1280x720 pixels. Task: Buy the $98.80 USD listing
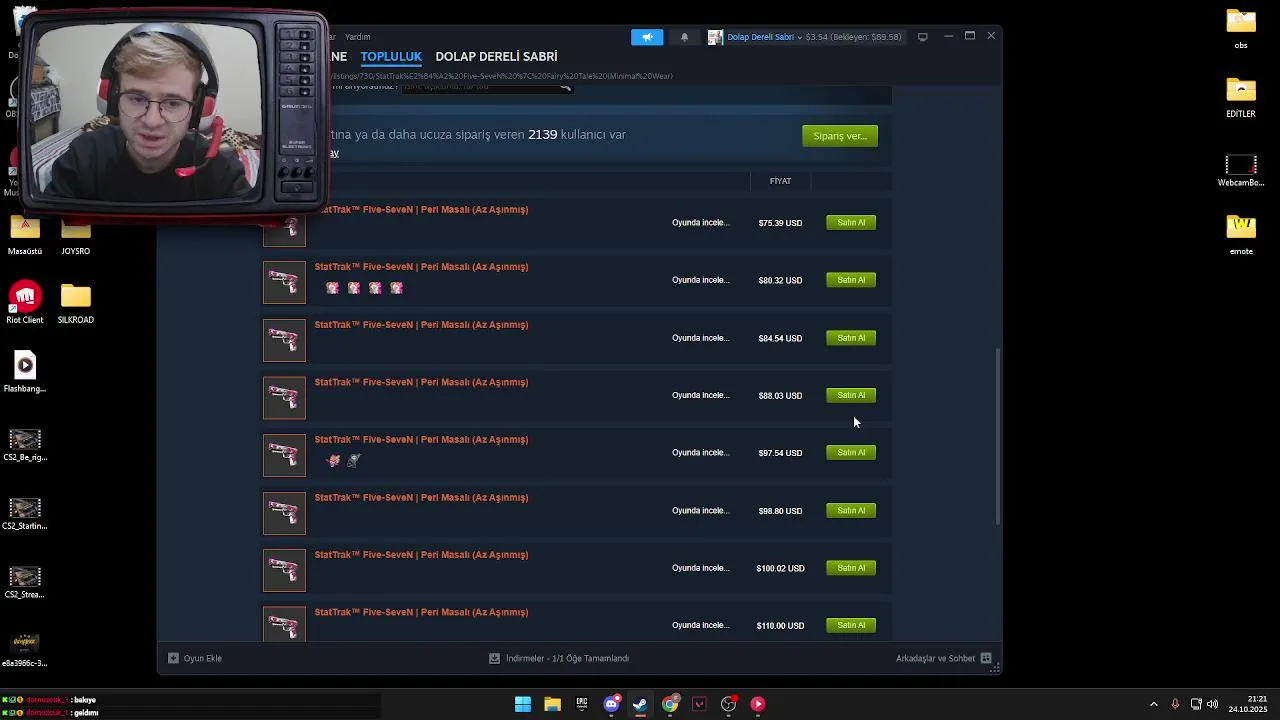851,510
